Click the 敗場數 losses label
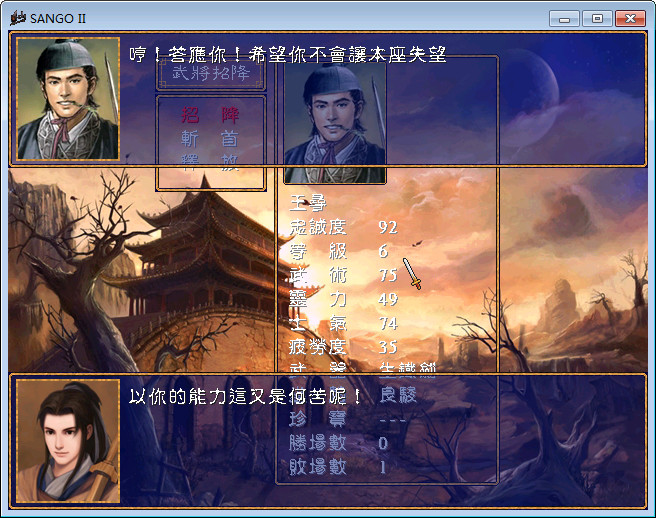Image resolution: width=656 pixels, height=518 pixels. (x=318, y=467)
